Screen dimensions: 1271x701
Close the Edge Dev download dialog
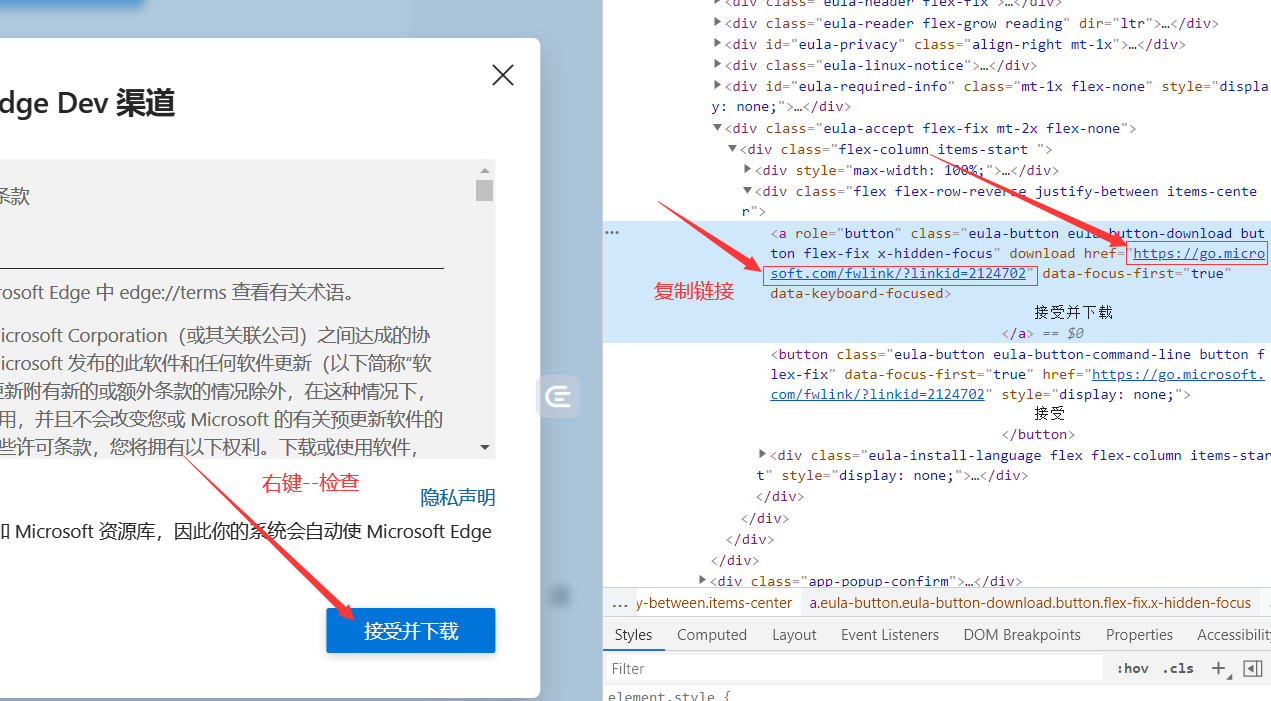click(503, 75)
